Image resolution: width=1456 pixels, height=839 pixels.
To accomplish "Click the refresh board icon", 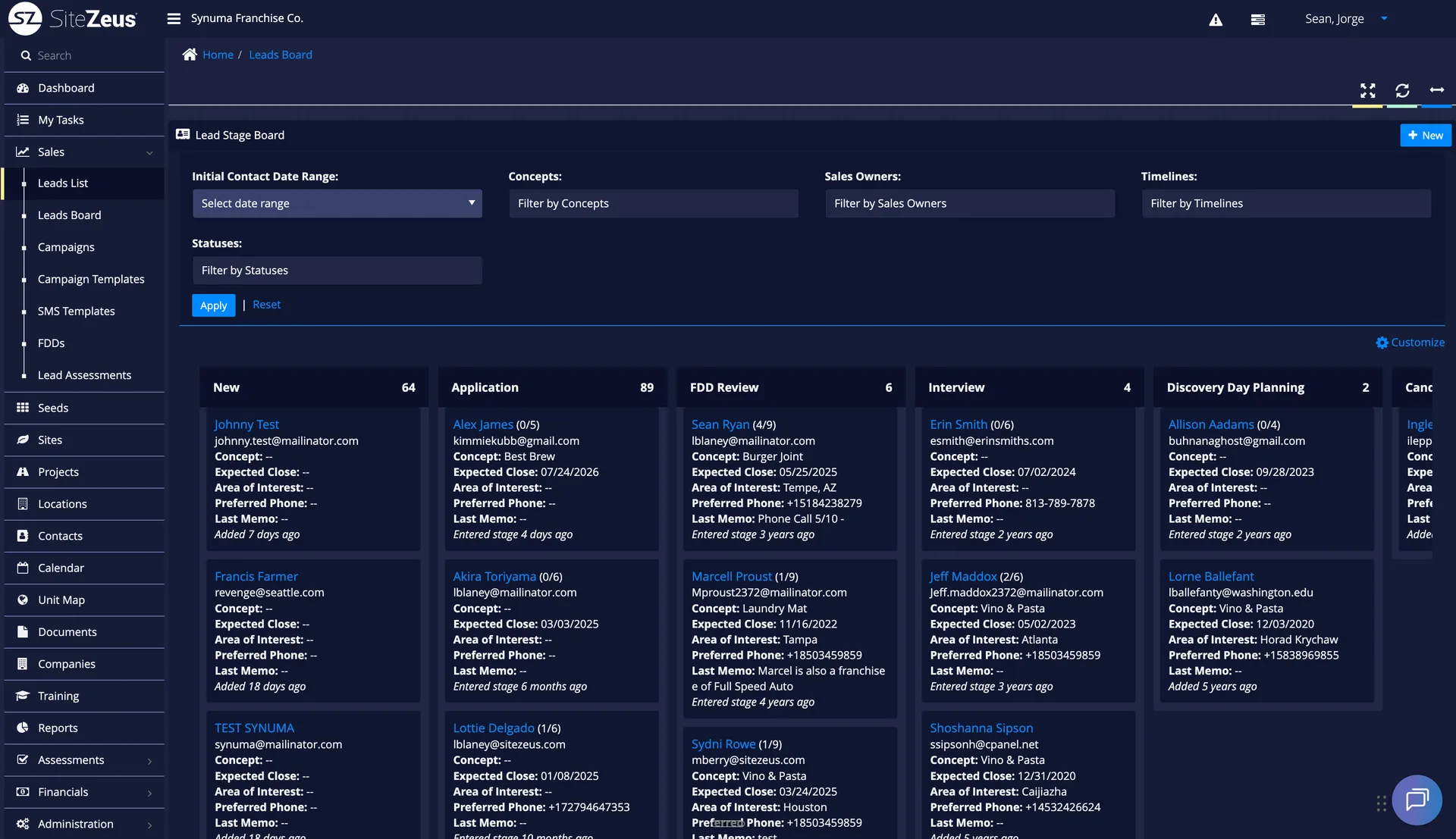I will (x=1402, y=91).
